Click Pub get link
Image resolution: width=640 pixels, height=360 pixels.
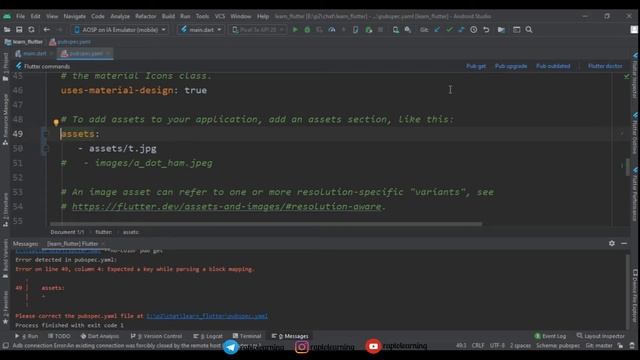[476, 66]
